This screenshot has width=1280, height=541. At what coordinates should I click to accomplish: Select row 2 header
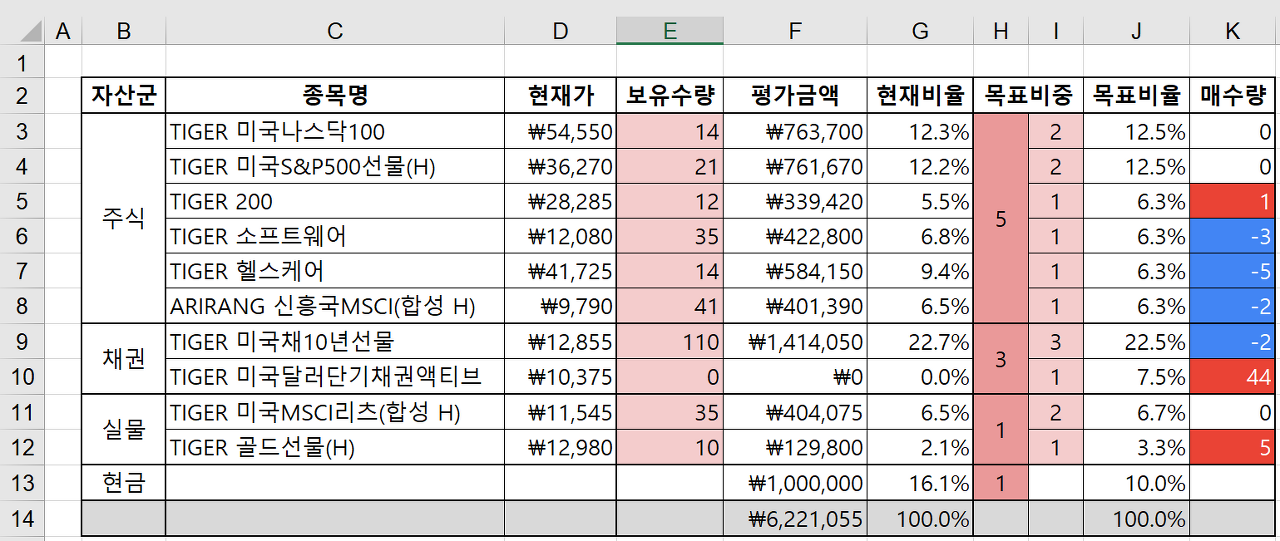click(x=24, y=96)
